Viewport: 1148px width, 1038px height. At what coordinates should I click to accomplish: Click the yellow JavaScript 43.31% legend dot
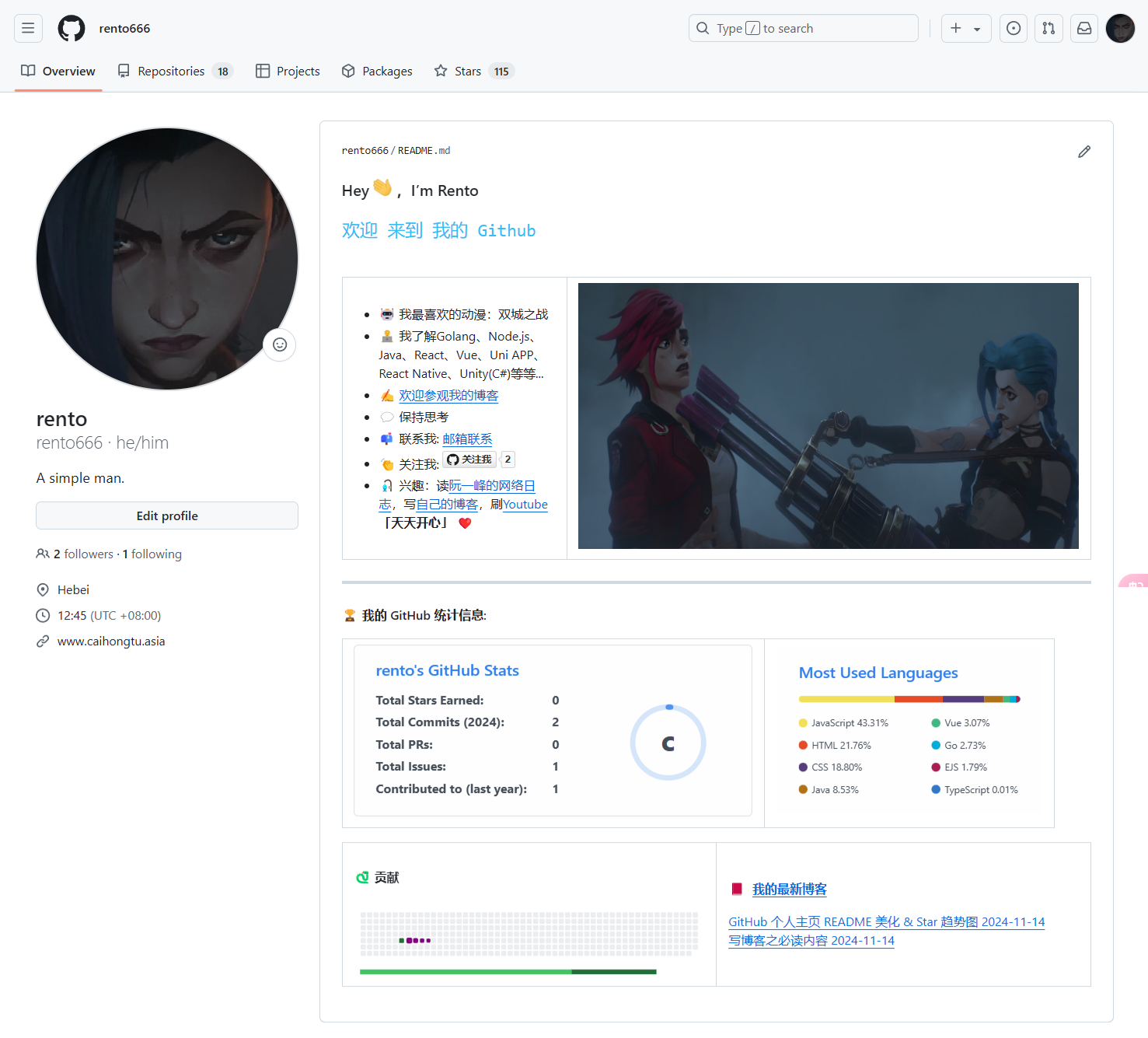803,723
